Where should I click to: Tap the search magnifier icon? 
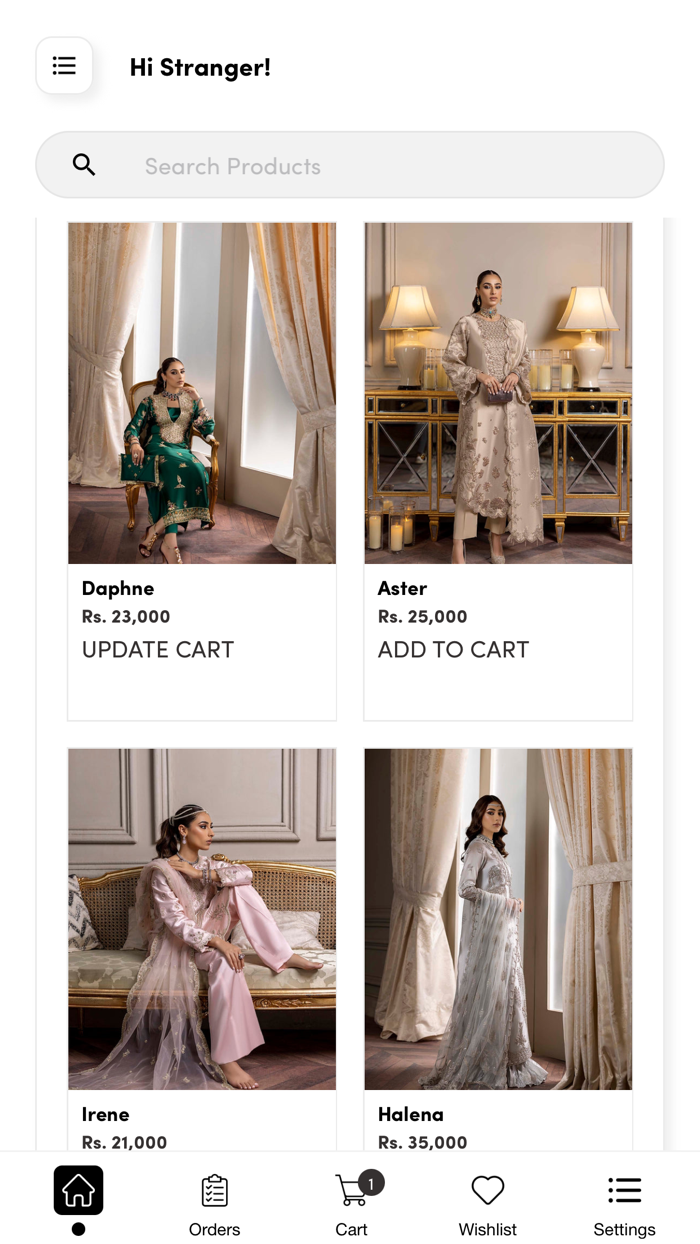[x=84, y=165]
